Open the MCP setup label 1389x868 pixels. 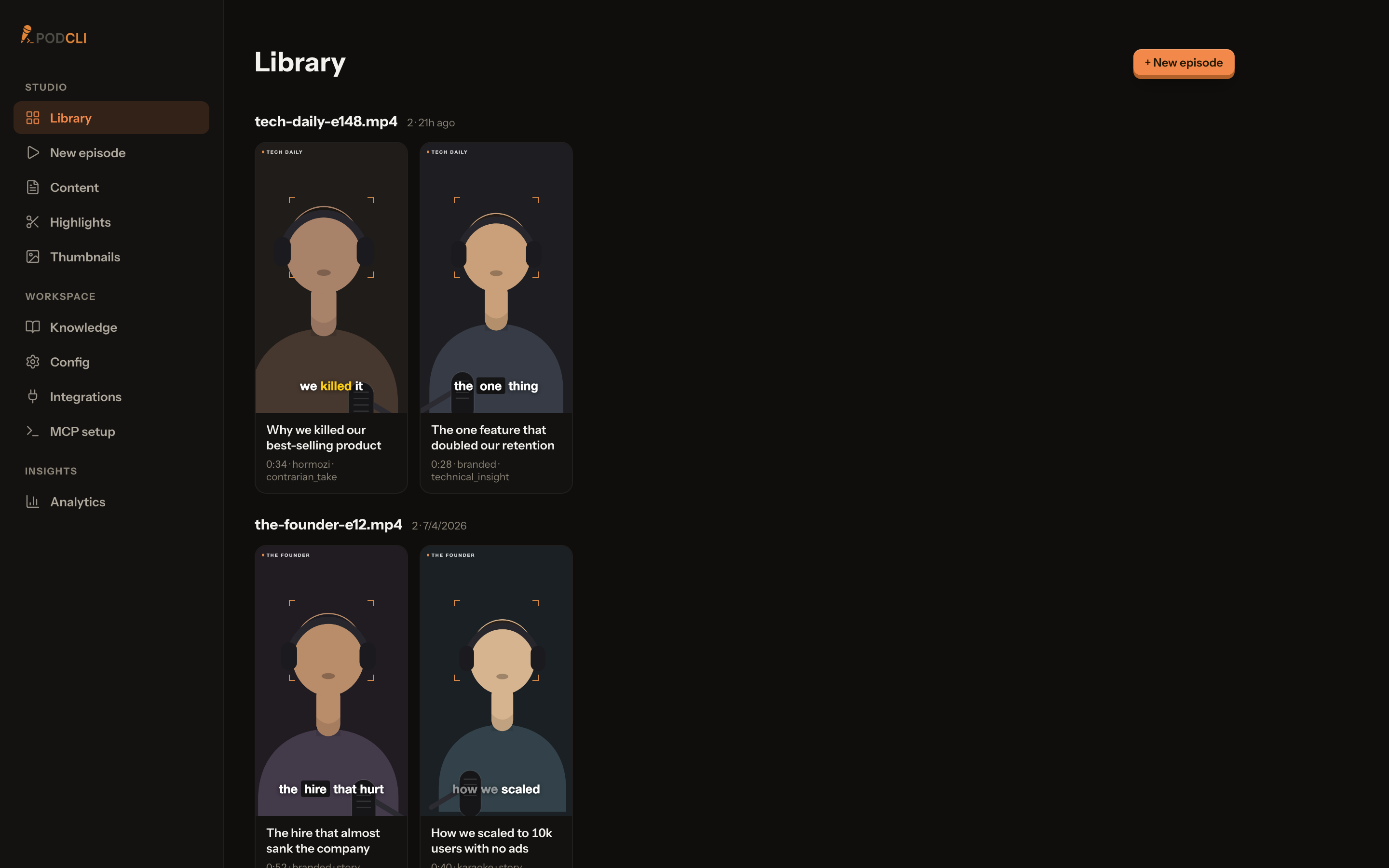(x=82, y=432)
